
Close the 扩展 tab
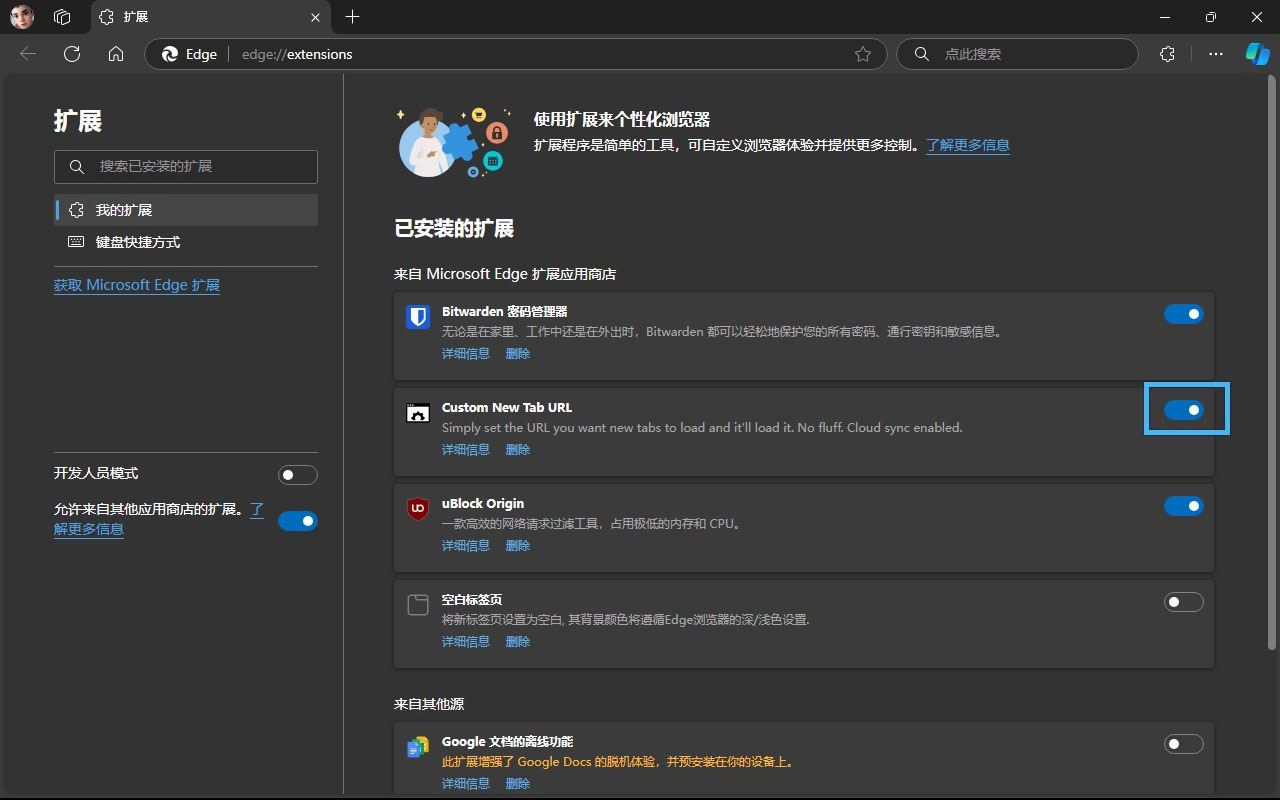click(316, 17)
